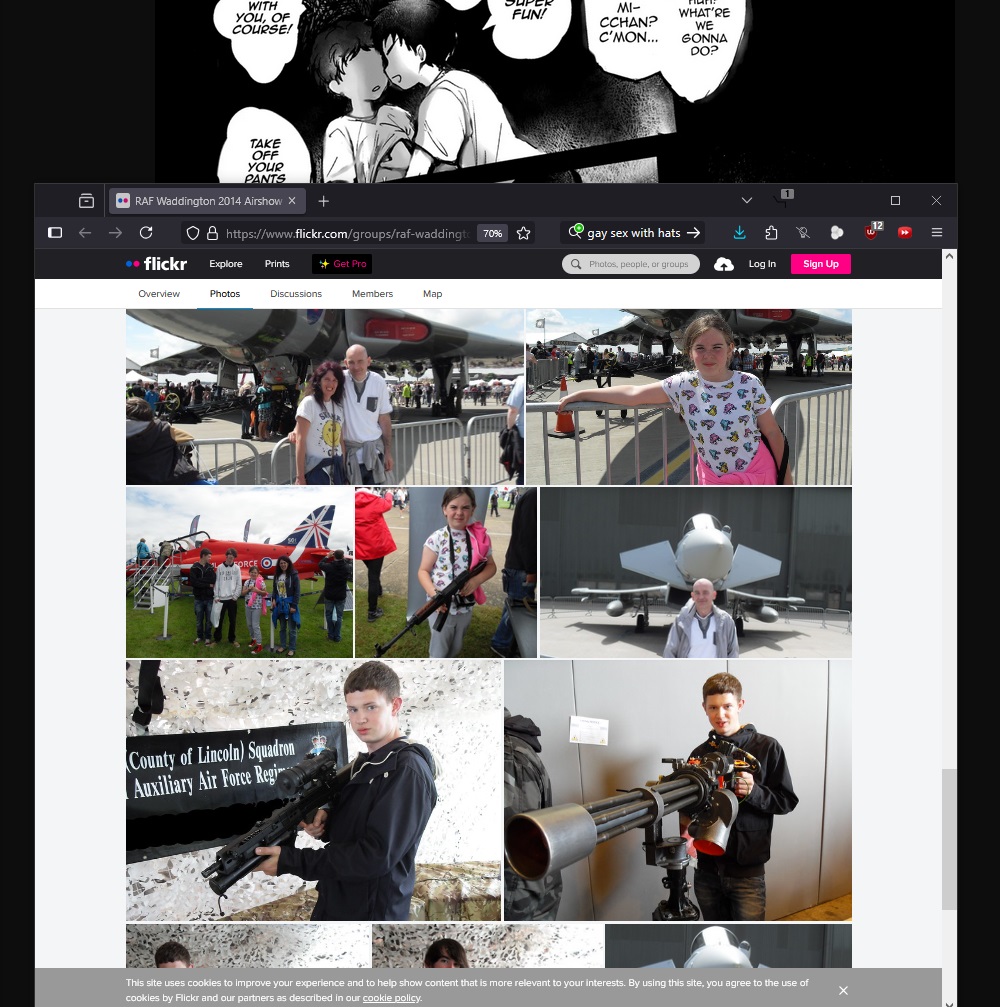View site security padlock info
Viewport: 1000px width, 1007px height.
click(213, 233)
